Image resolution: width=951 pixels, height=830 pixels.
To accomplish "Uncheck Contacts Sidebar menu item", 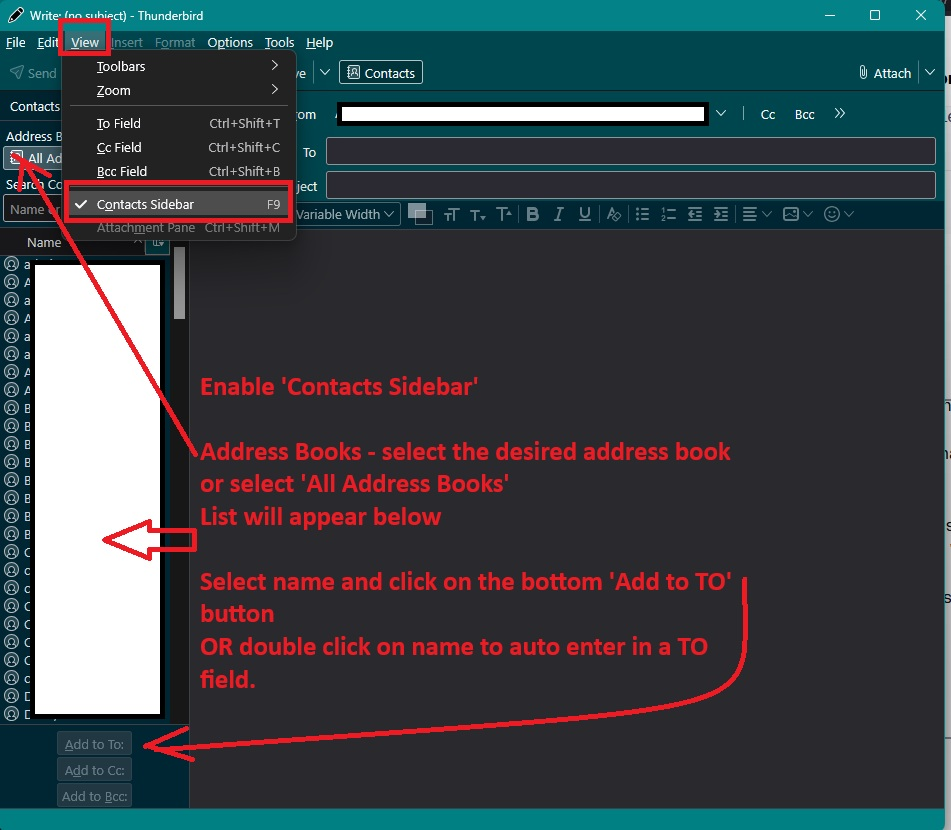I will [179, 204].
